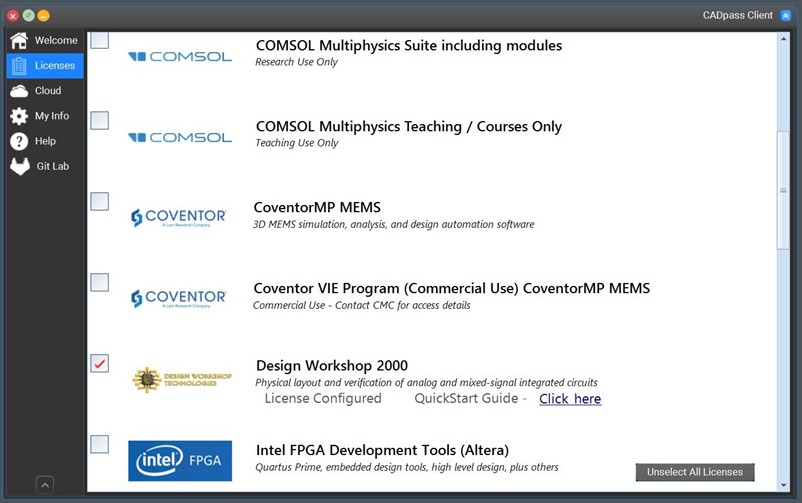802x503 pixels.
Task: Click the Intel FPGA logo
Action: (x=180, y=461)
